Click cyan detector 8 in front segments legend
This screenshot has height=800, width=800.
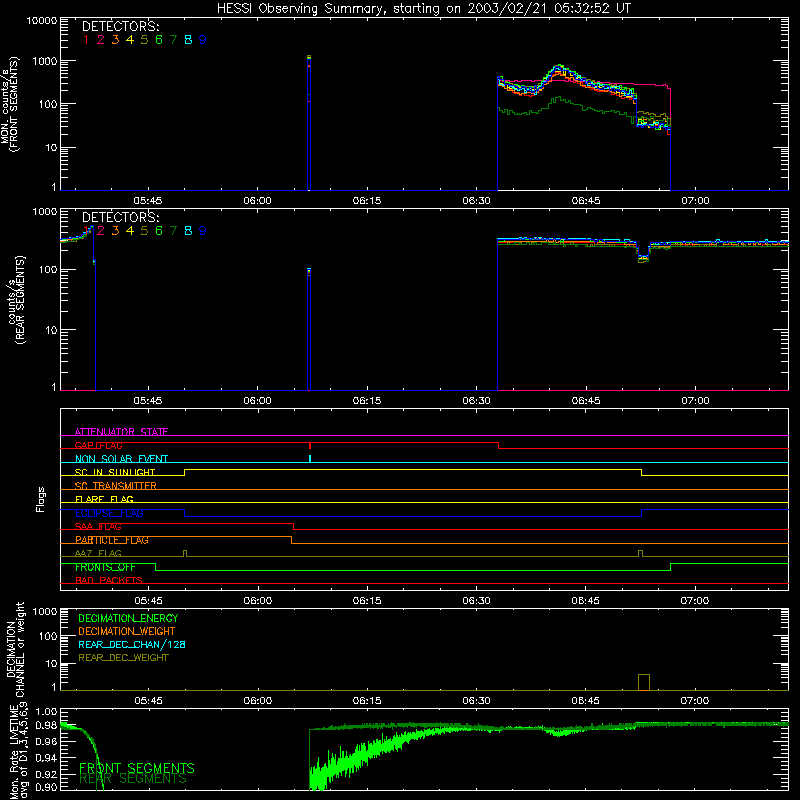[x=188, y=40]
